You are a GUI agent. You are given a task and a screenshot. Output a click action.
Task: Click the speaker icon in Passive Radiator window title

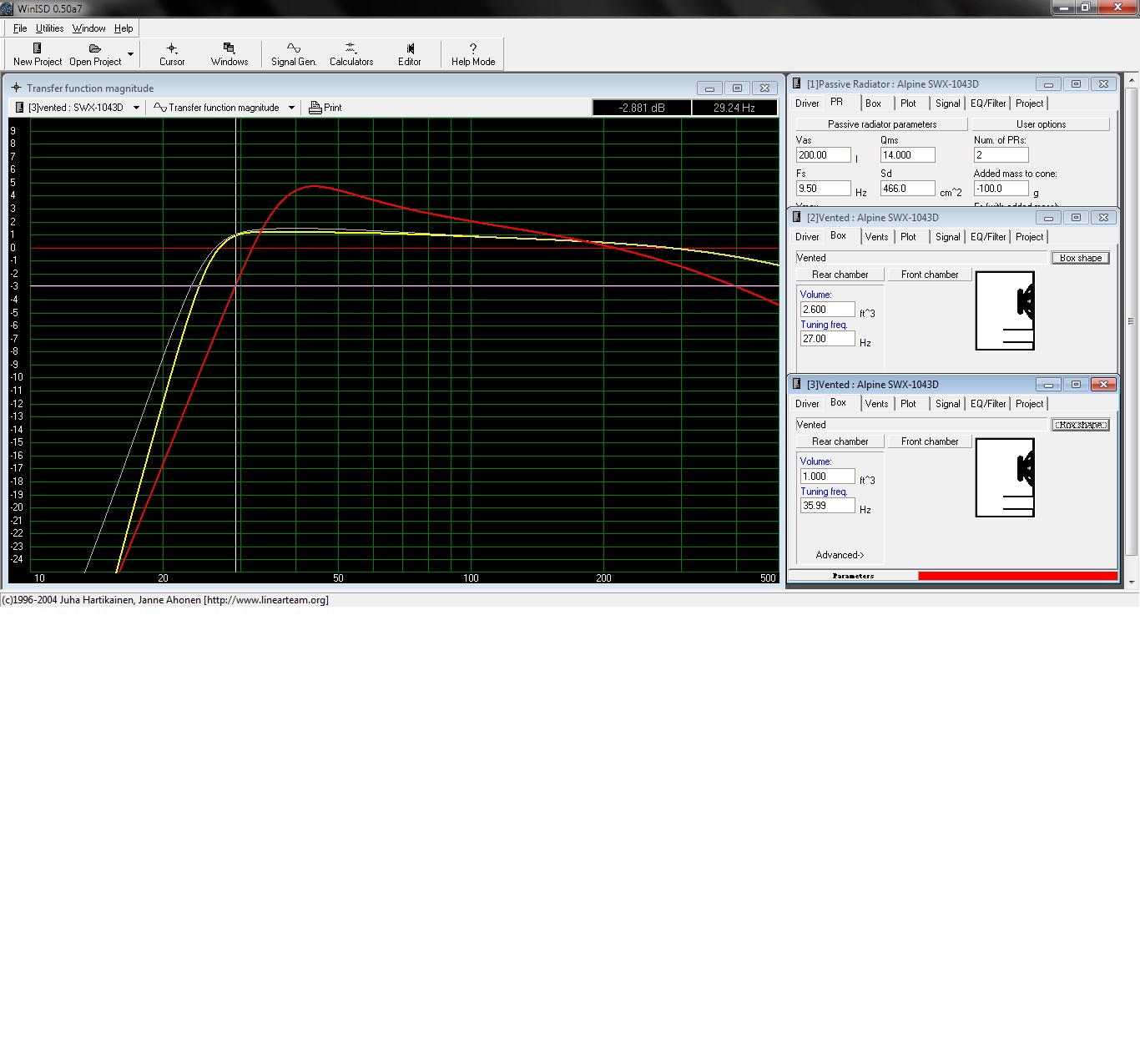coord(797,83)
